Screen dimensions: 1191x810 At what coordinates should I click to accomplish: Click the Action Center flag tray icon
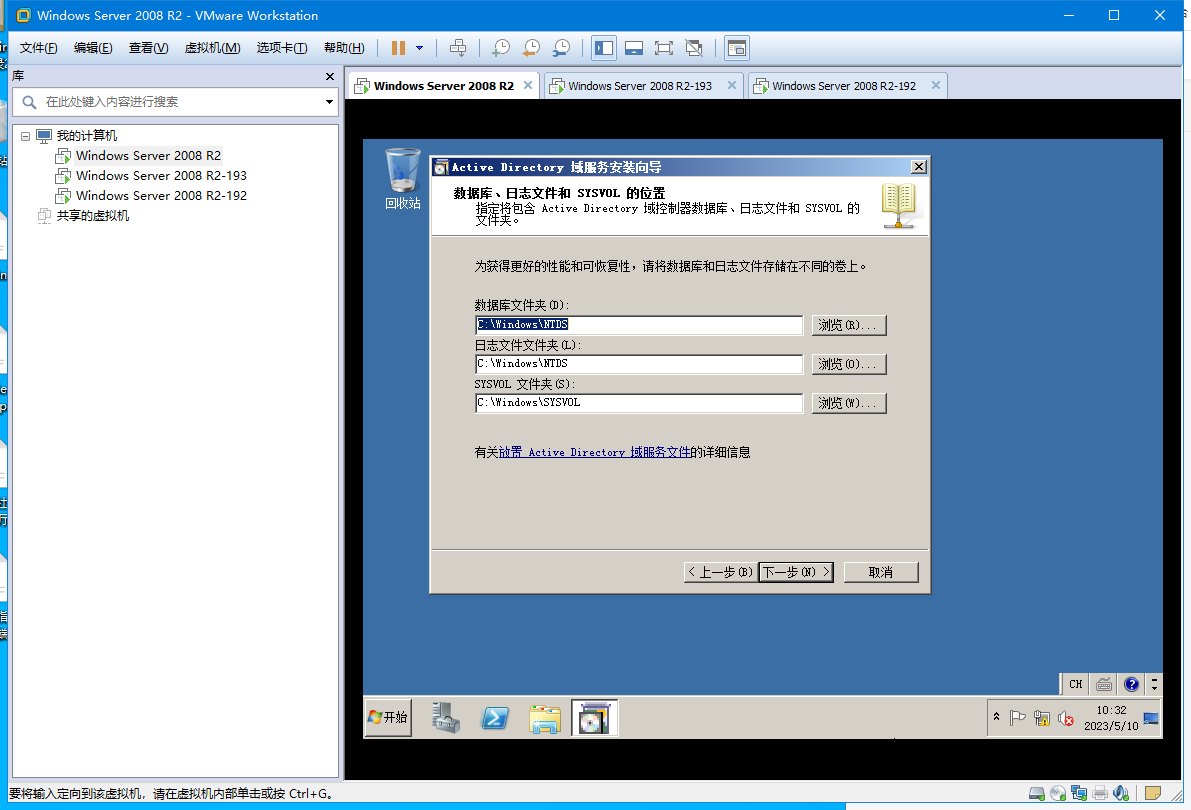coord(1018,718)
